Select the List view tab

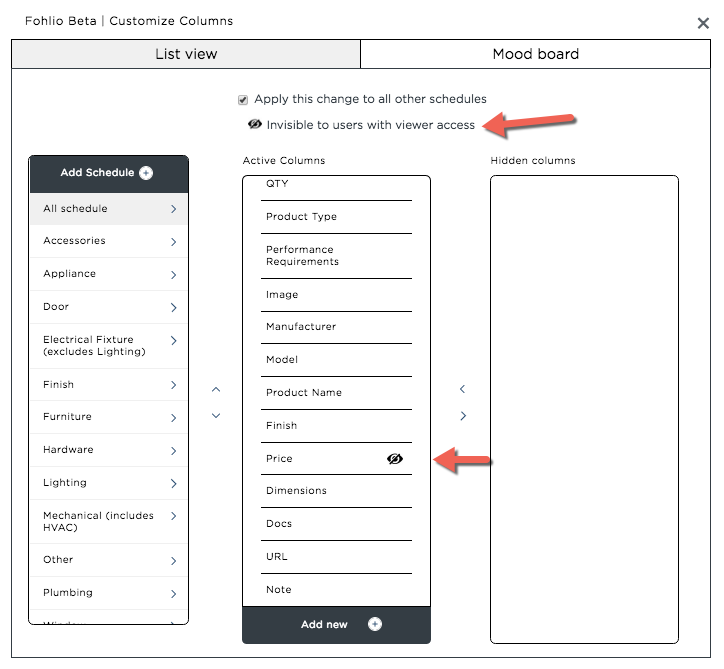(186, 54)
